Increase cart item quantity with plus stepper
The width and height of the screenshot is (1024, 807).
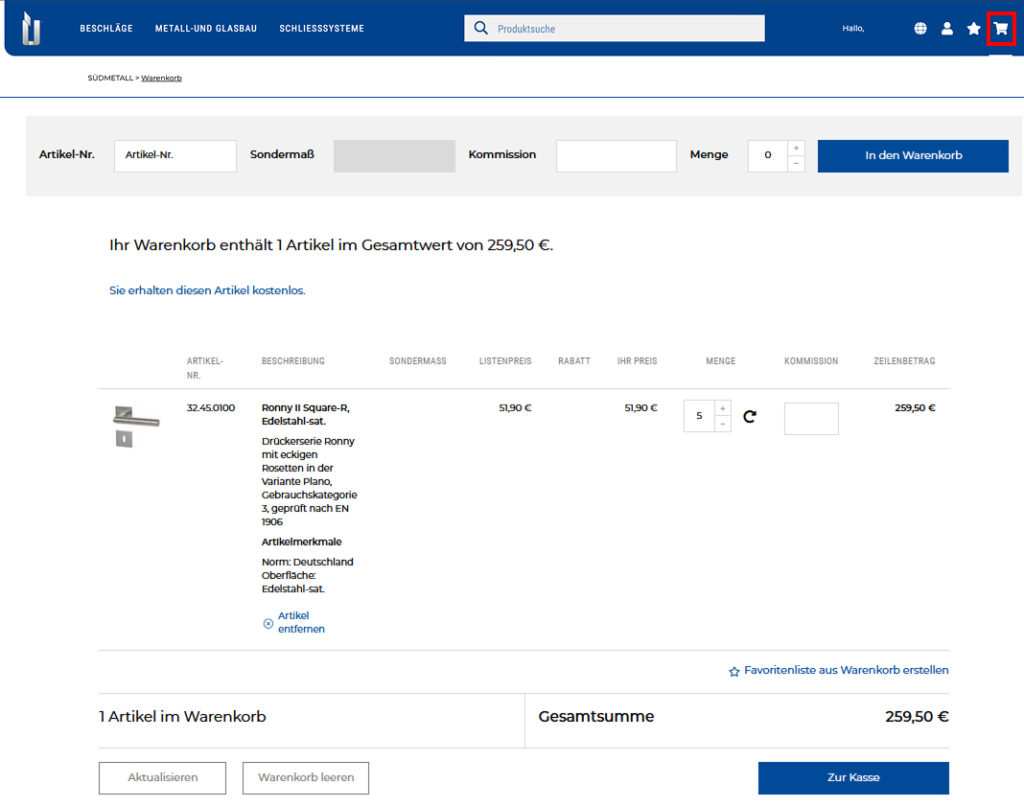click(722, 408)
